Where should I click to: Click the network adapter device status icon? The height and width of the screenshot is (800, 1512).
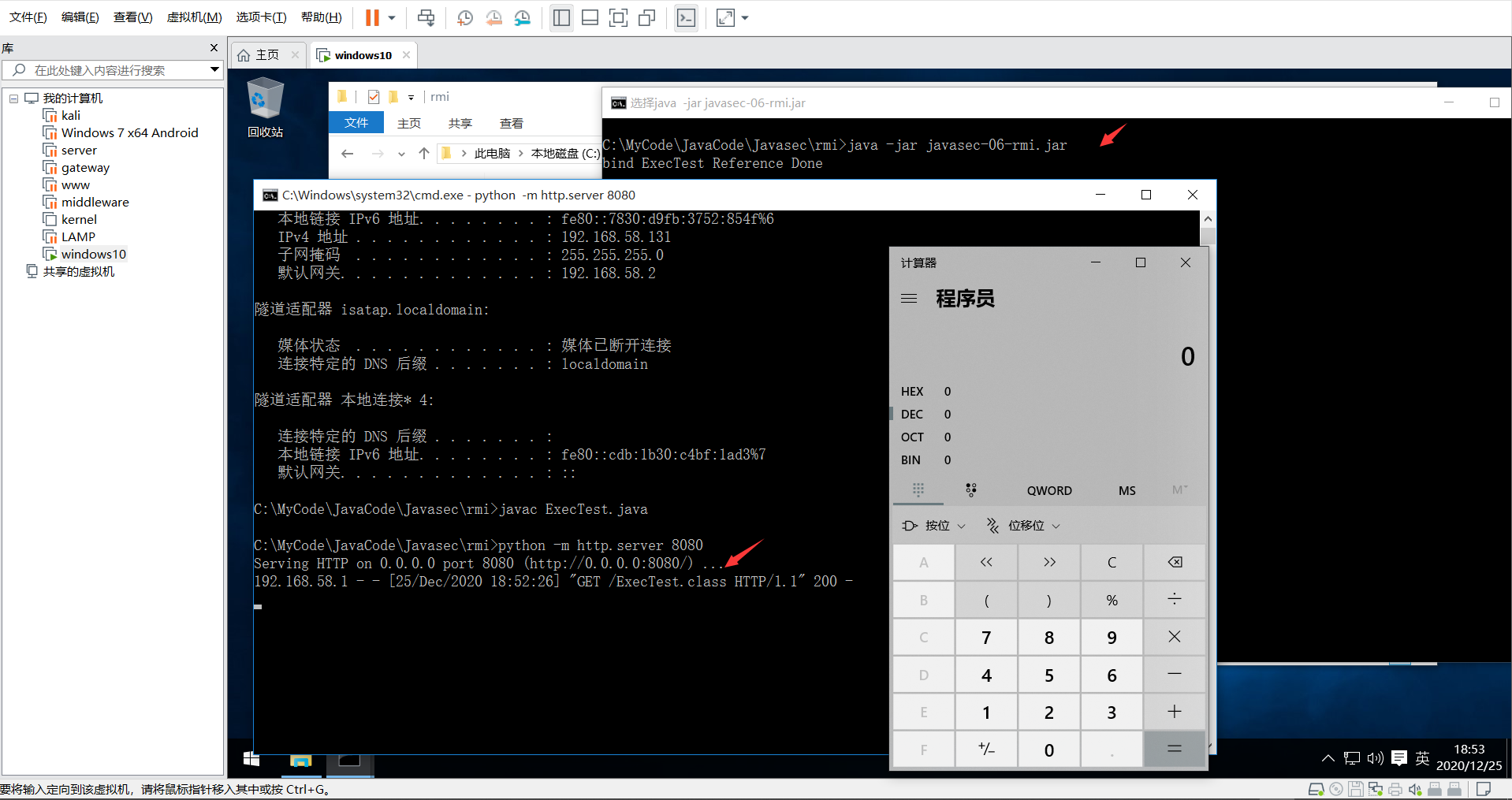1376,789
